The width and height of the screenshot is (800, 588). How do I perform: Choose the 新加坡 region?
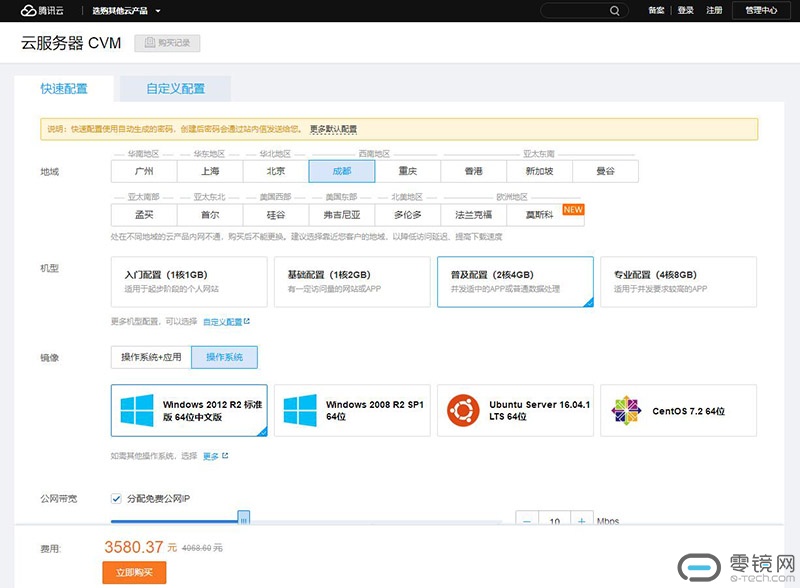tap(540, 171)
